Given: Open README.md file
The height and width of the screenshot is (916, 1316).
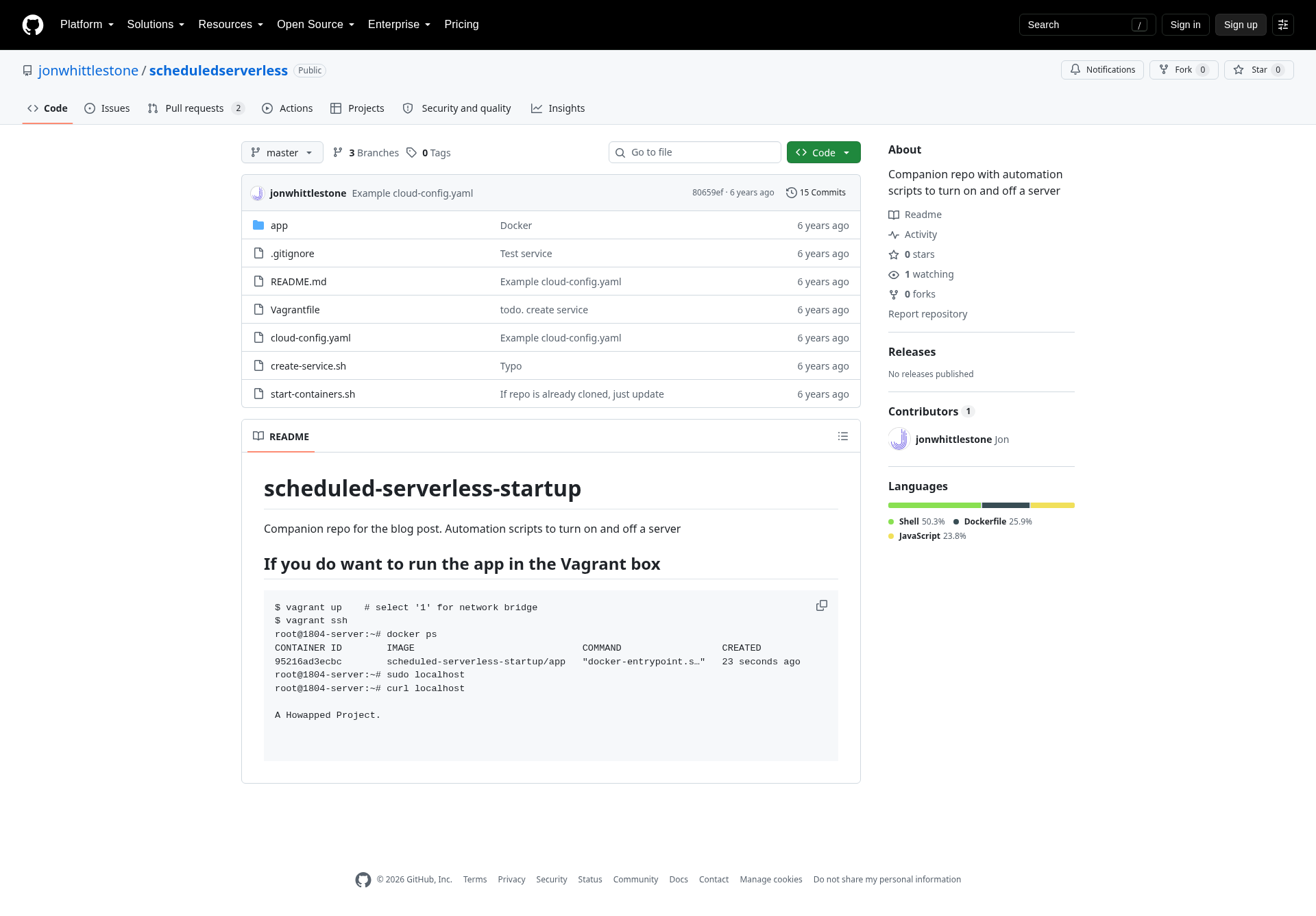Looking at the screenshot, I should 298,282.
